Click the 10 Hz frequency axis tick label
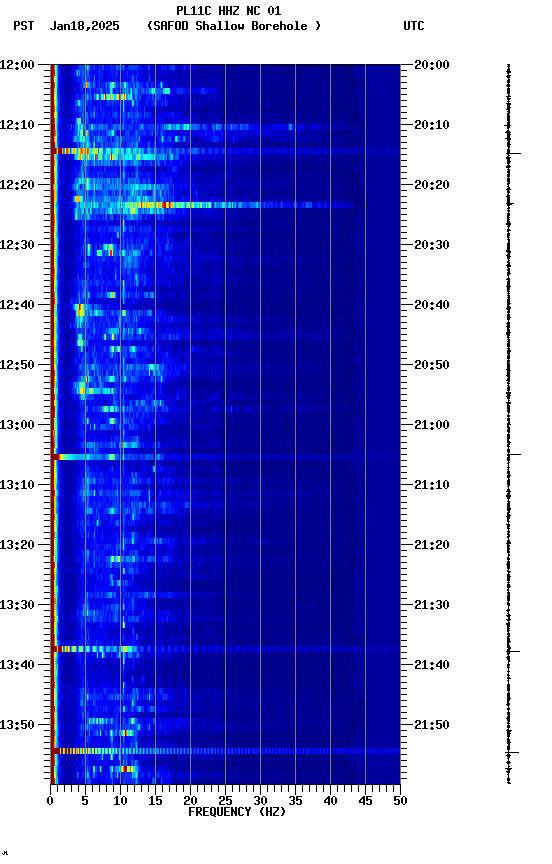 (120, 801)
